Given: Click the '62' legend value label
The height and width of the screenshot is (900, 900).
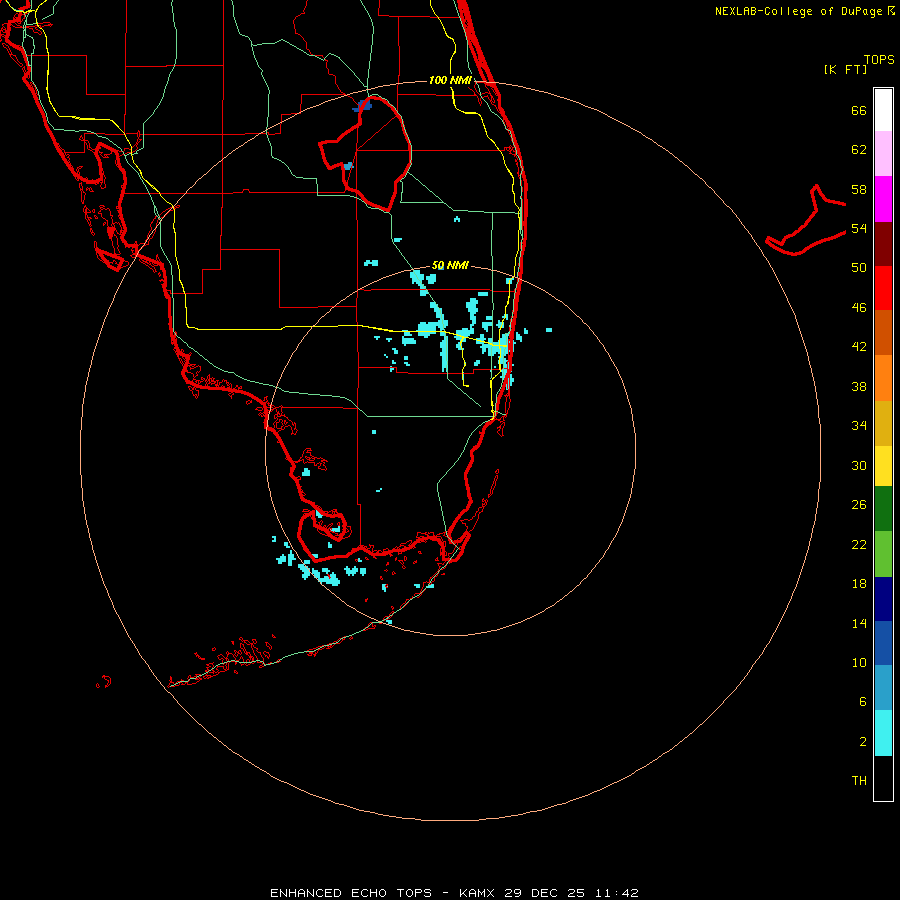Looking at the screenshot, I should [859, 149].
